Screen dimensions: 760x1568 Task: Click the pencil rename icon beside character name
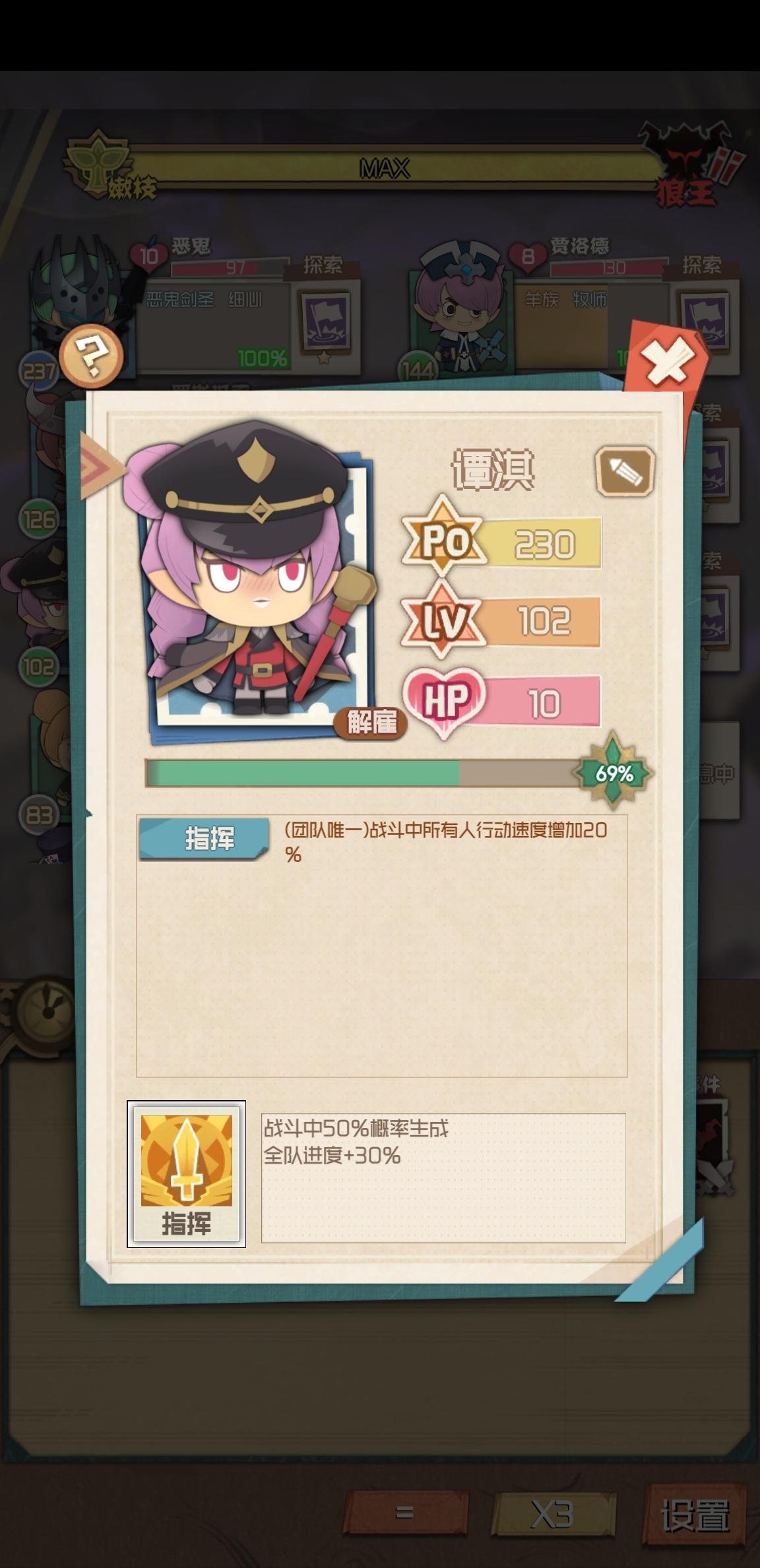click(625, 471)
